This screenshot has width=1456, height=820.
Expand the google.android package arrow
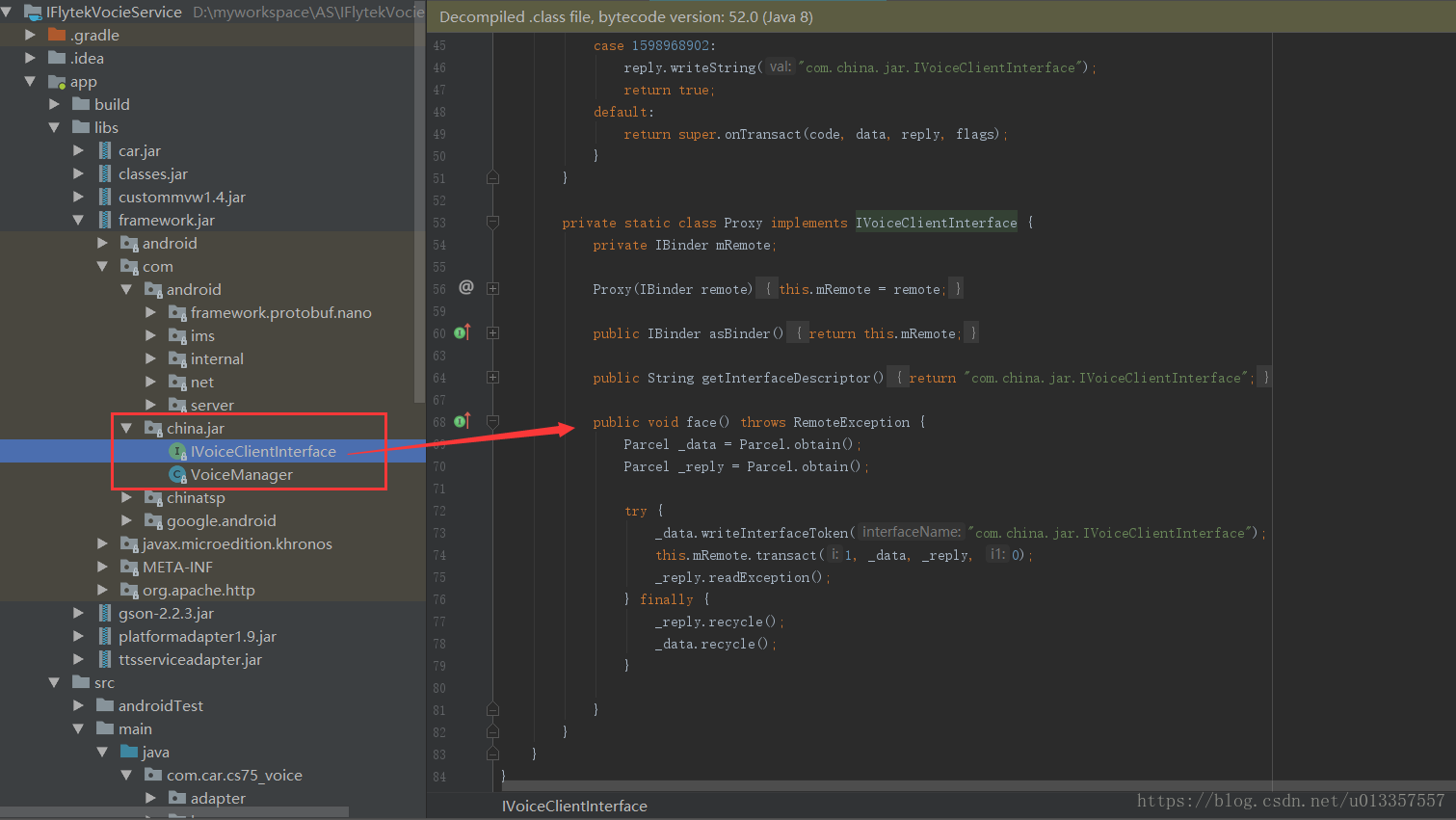tap(126, 520)
